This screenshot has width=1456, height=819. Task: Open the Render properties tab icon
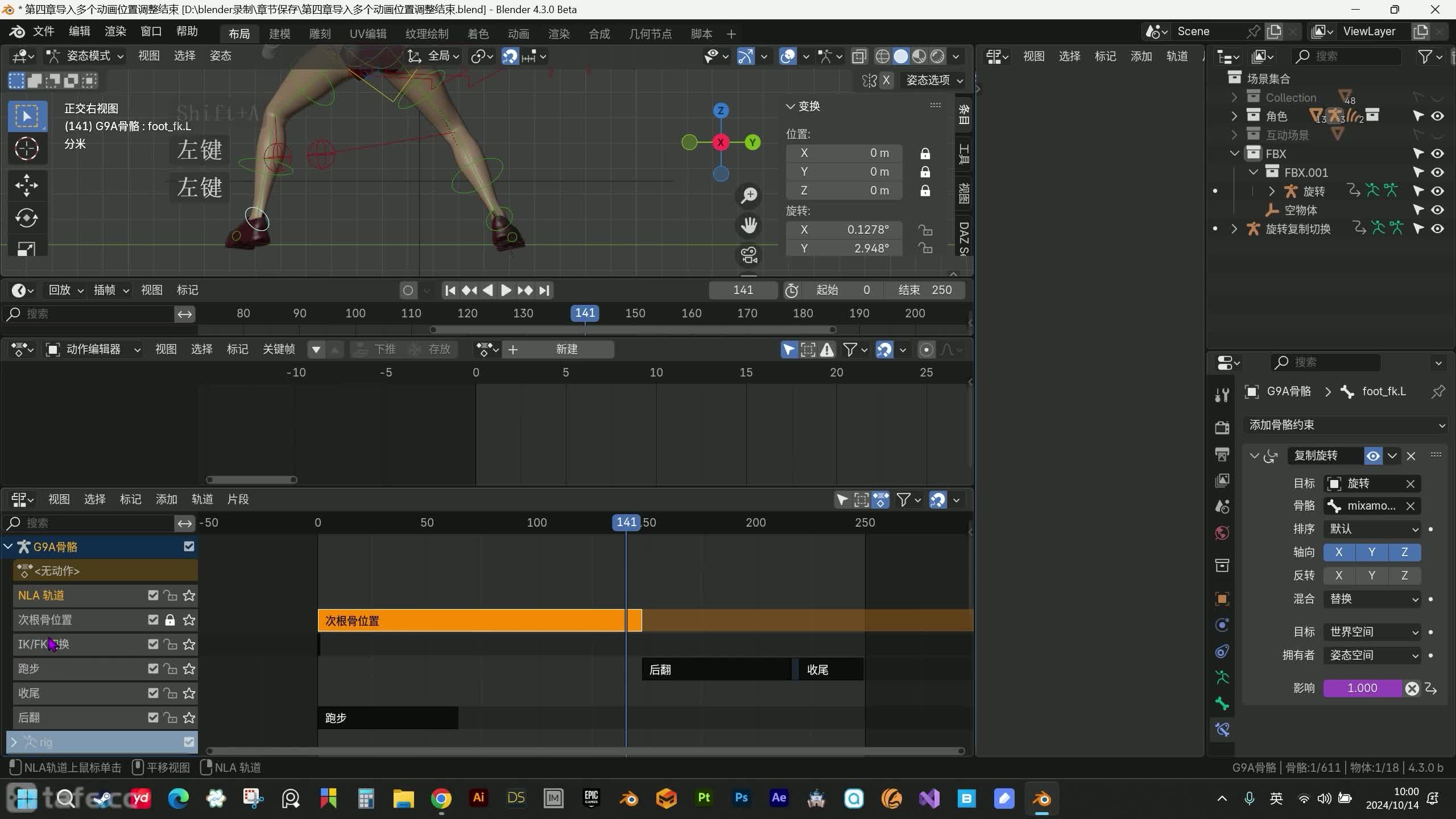tap(1222, 427)
